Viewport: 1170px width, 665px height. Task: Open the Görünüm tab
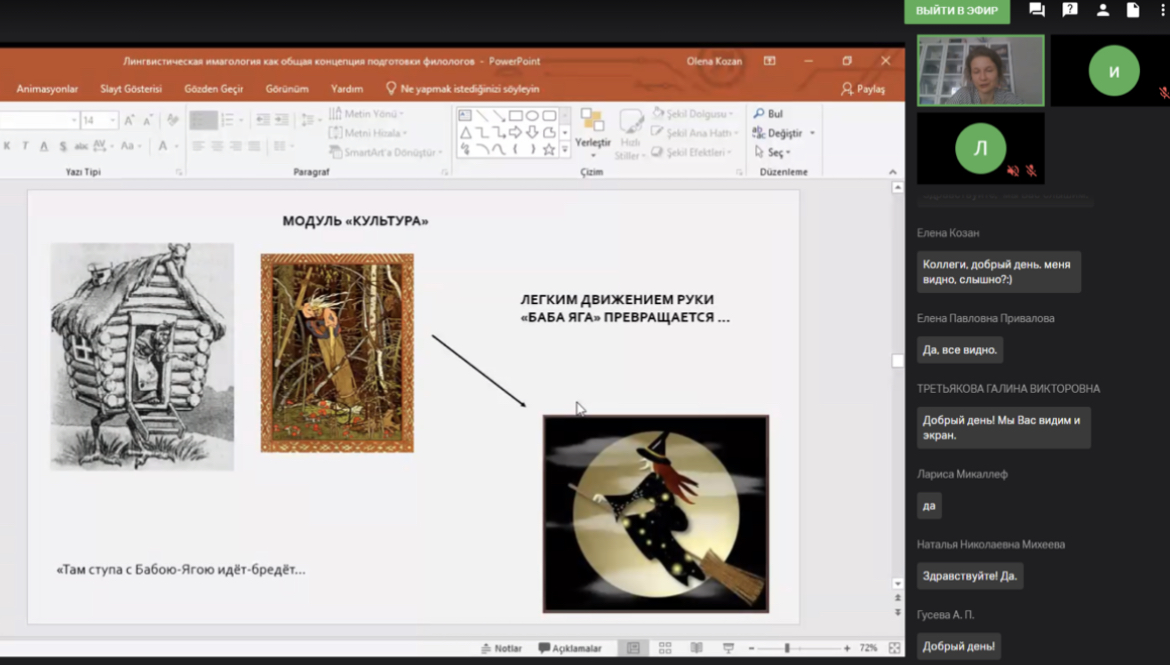[287, 89]
